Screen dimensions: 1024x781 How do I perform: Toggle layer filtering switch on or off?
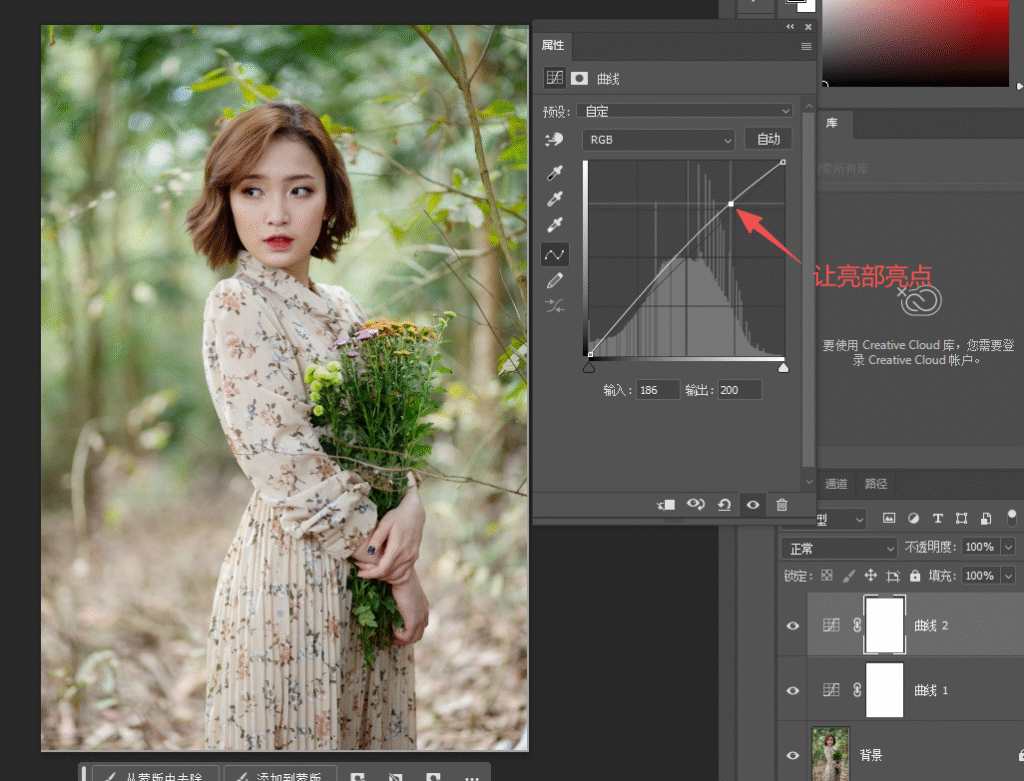(1012, 518)
